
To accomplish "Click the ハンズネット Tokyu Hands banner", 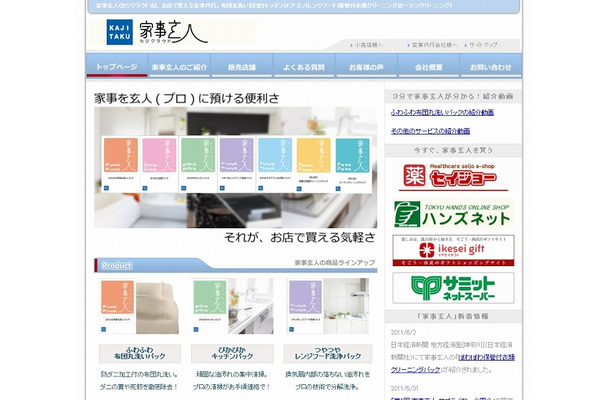I will click(453, 214).
